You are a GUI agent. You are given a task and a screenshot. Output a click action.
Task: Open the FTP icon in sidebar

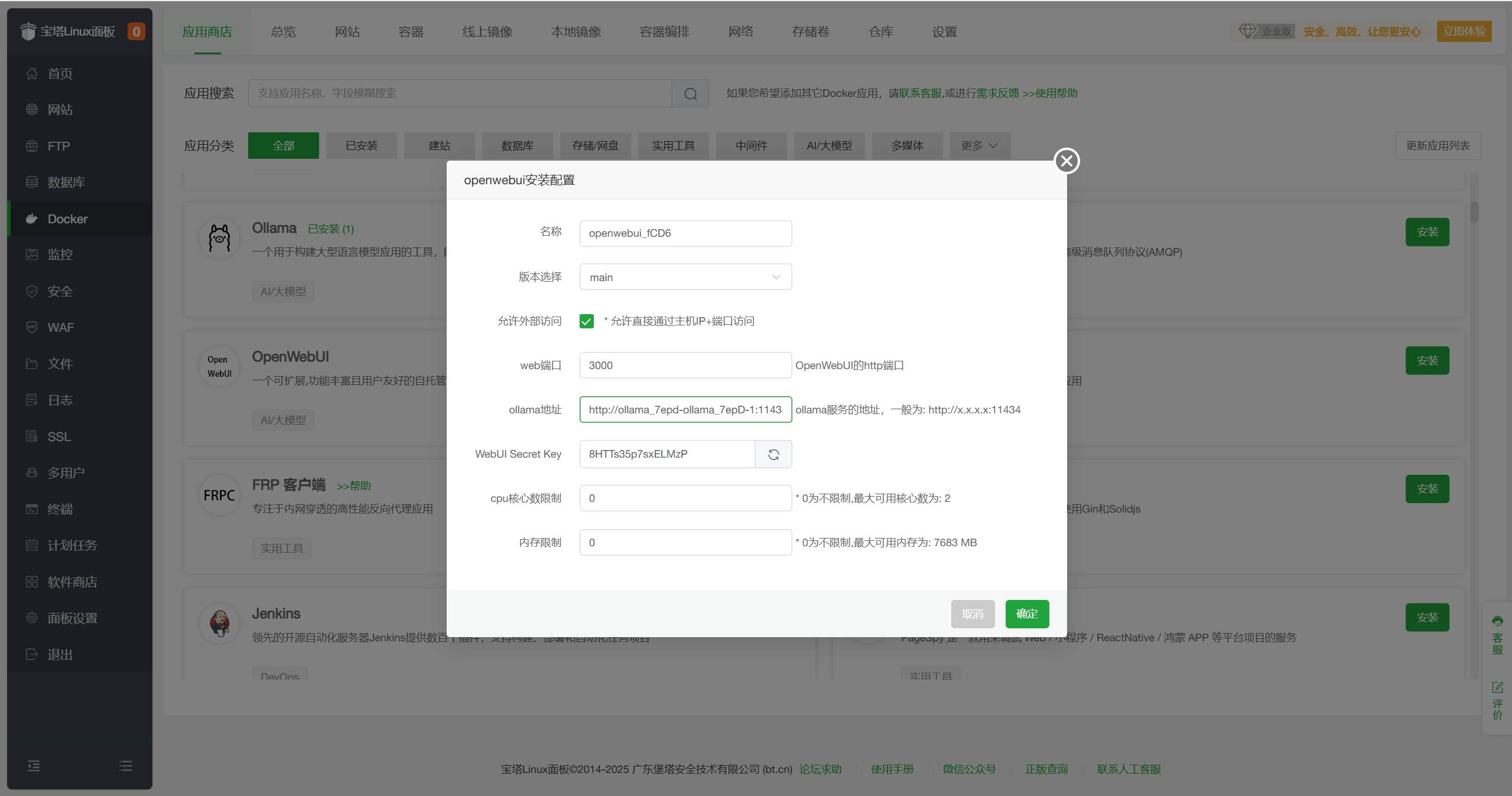point(32,146)
